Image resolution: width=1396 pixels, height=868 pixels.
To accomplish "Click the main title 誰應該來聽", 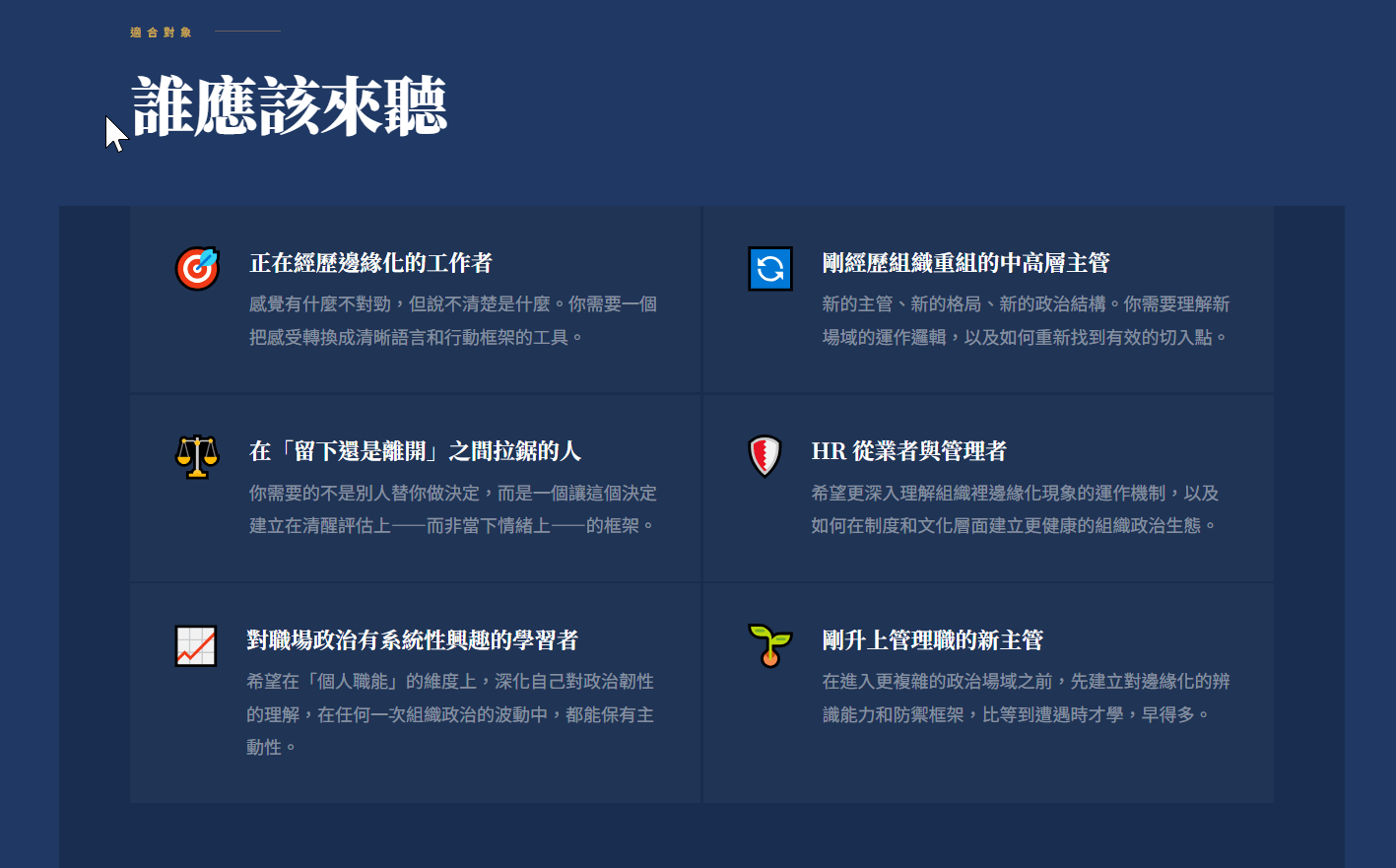I will point(290,106).
